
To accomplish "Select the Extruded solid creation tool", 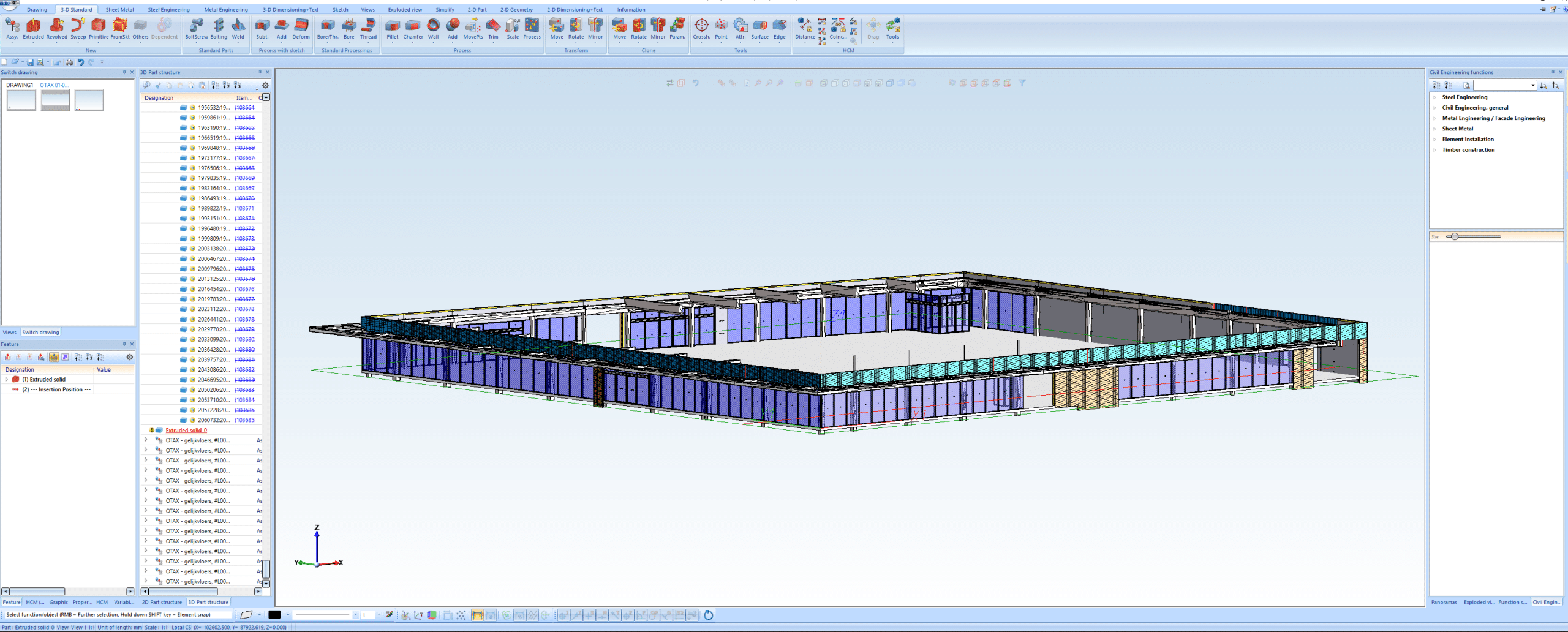I will tap(33, 28).
